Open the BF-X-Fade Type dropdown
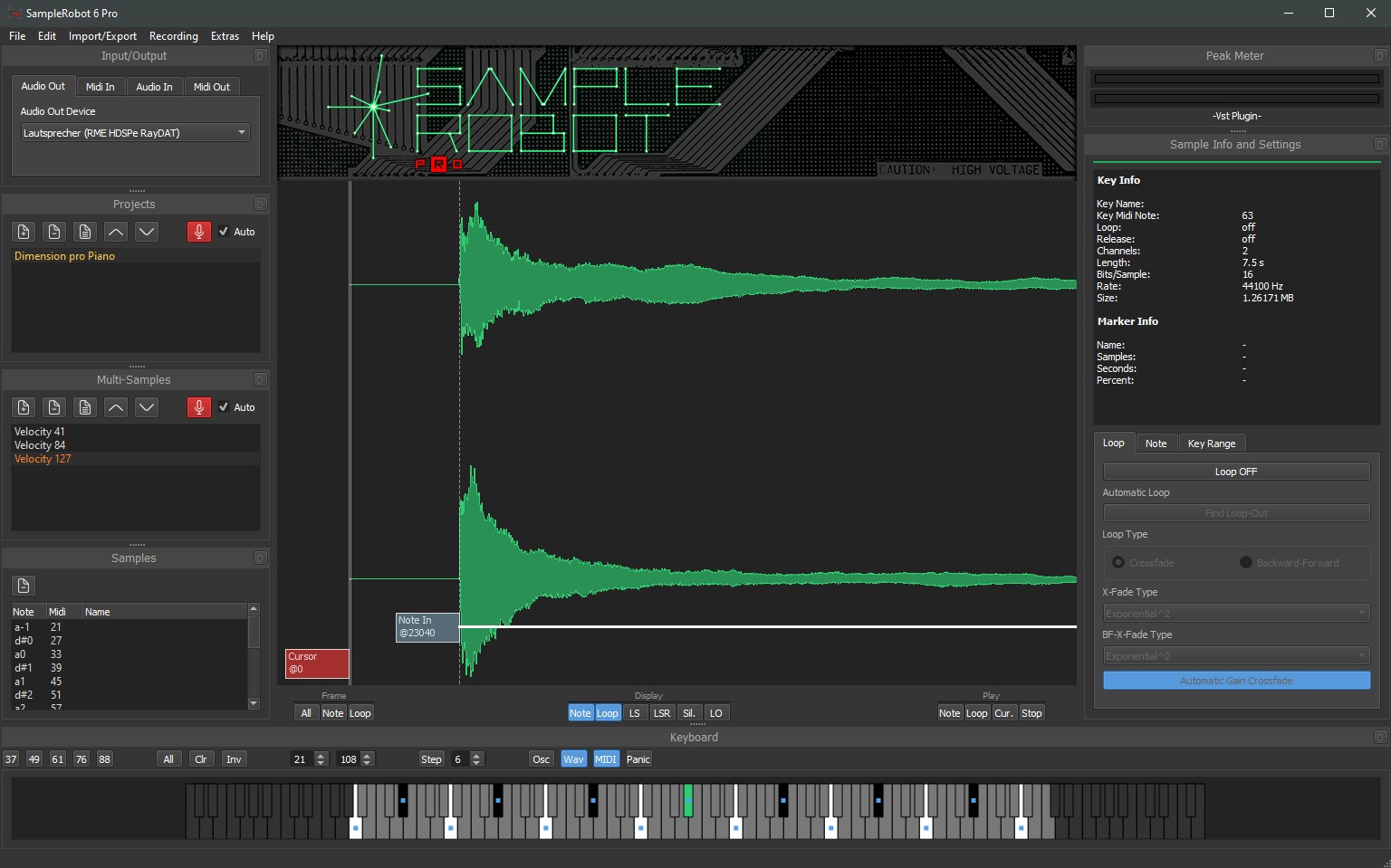This screenshot has height=868, width=1391. (1235, 656)
